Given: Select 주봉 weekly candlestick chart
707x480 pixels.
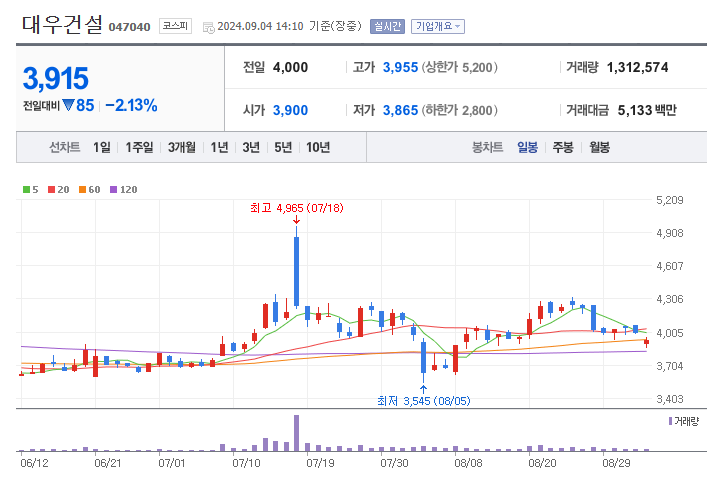Looking at the screenshot, I should pos(563,147).
